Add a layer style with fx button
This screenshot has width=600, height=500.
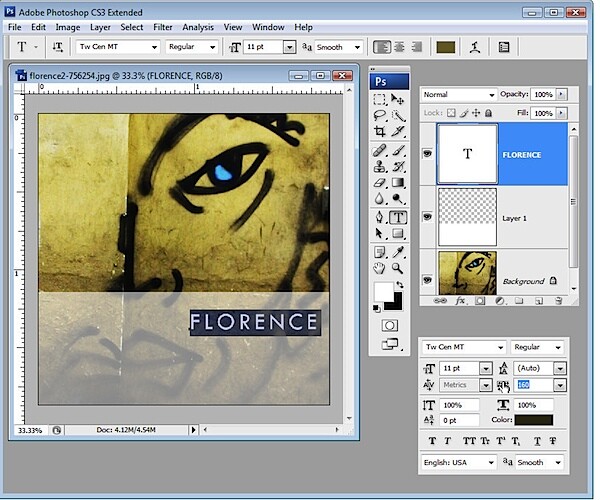point(460,301)
